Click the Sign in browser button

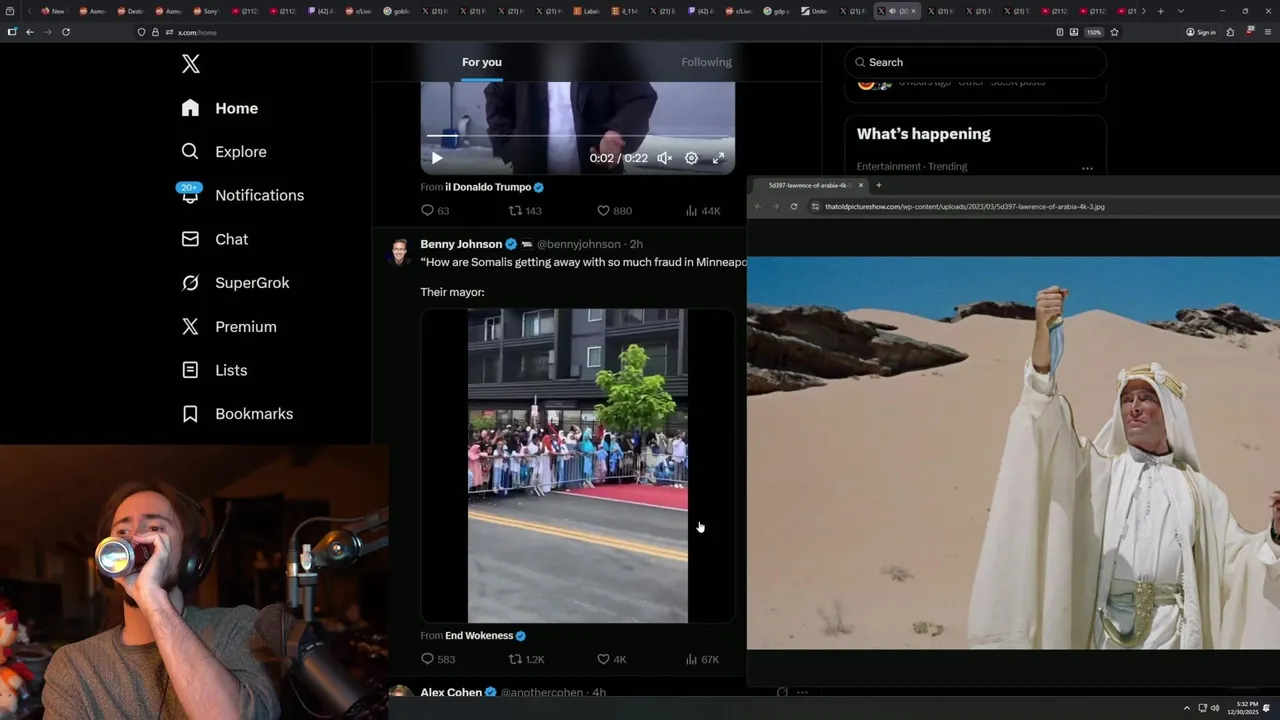click(x=1201, y=32)
